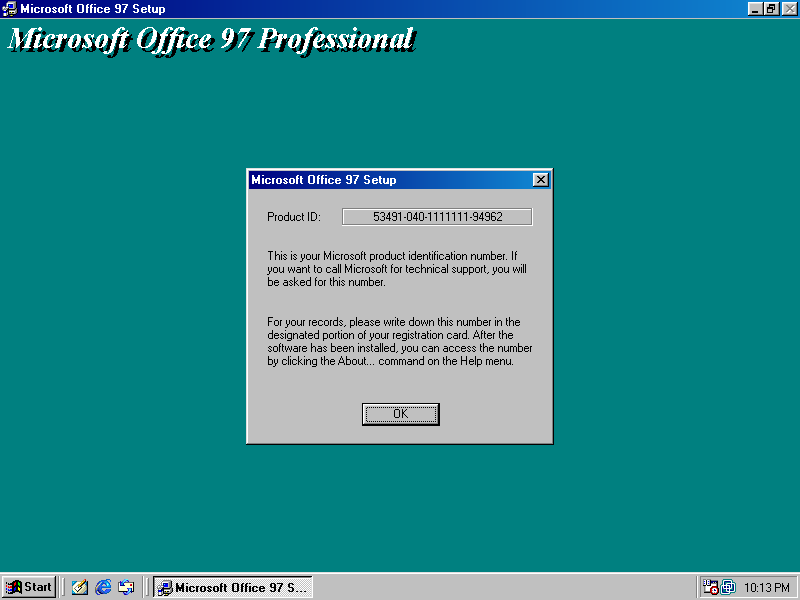Click the Microsoft Office 97 Professional heading
800x600 pixels.
[212, 40]
